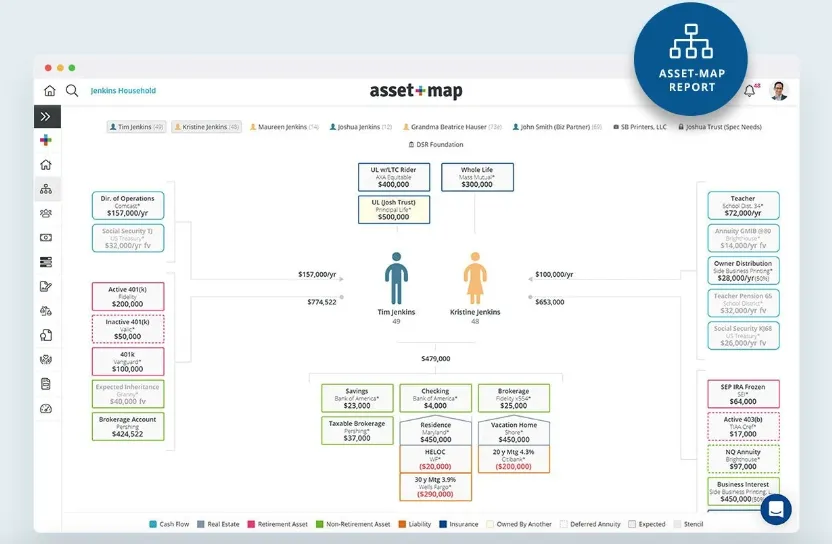This screenshot has width=832, height=544.
Task: Open the UL w/LTC Rider insurance card
Action: point(394,177)
